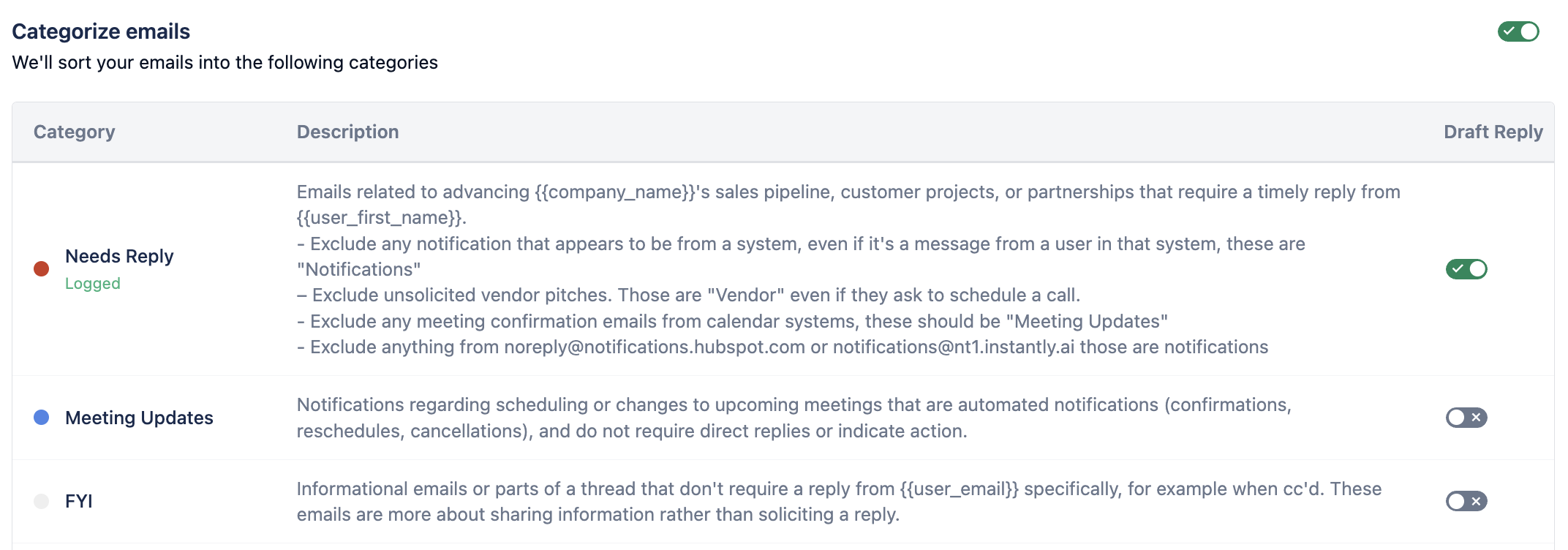Click the Draft Reply column header
The image size is (1568, 550).
[1493, 132]
